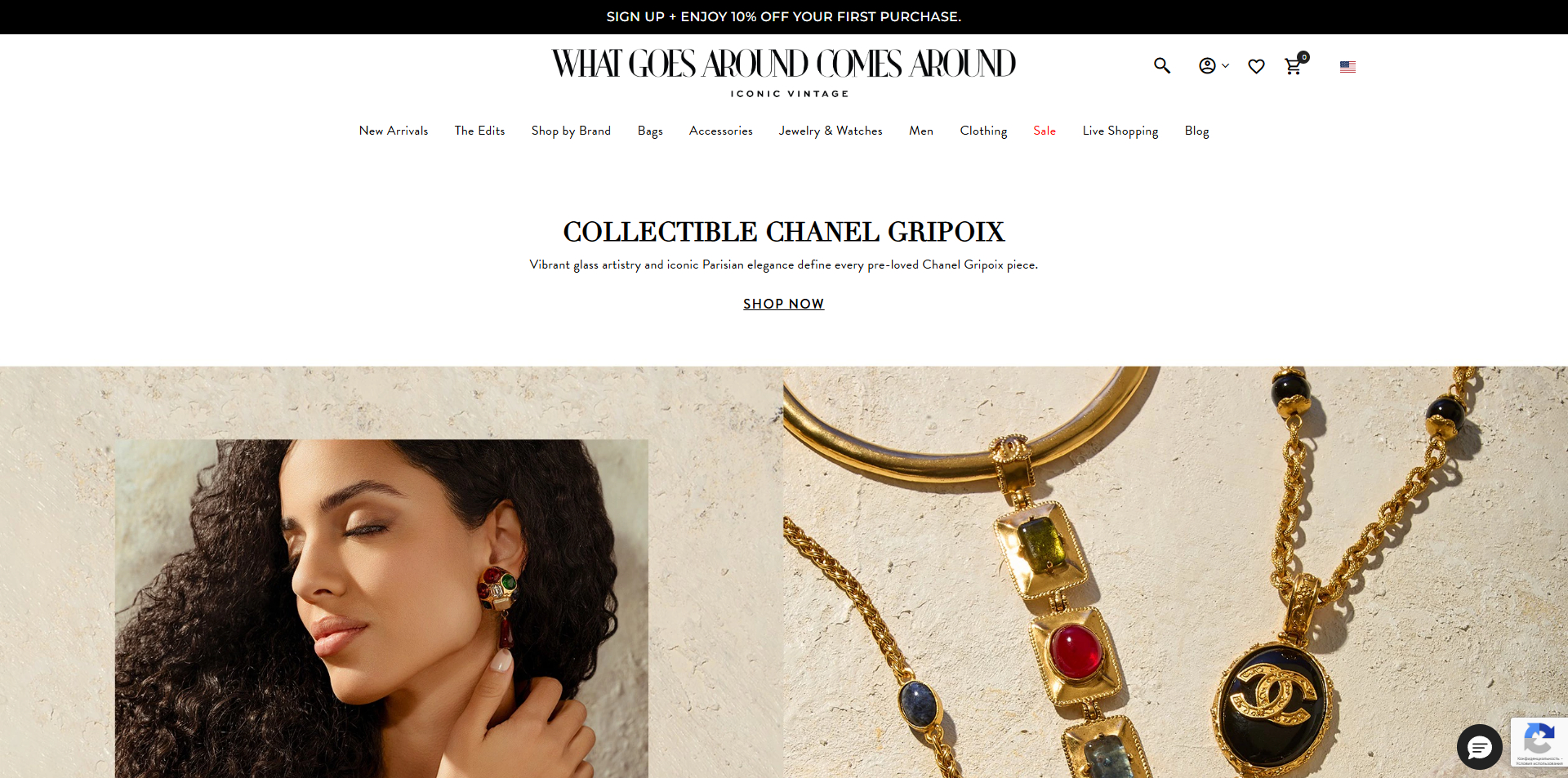The image size is (1568, 778).
Task: Select the US flag country selector
Action: [x=1347, y=67]
